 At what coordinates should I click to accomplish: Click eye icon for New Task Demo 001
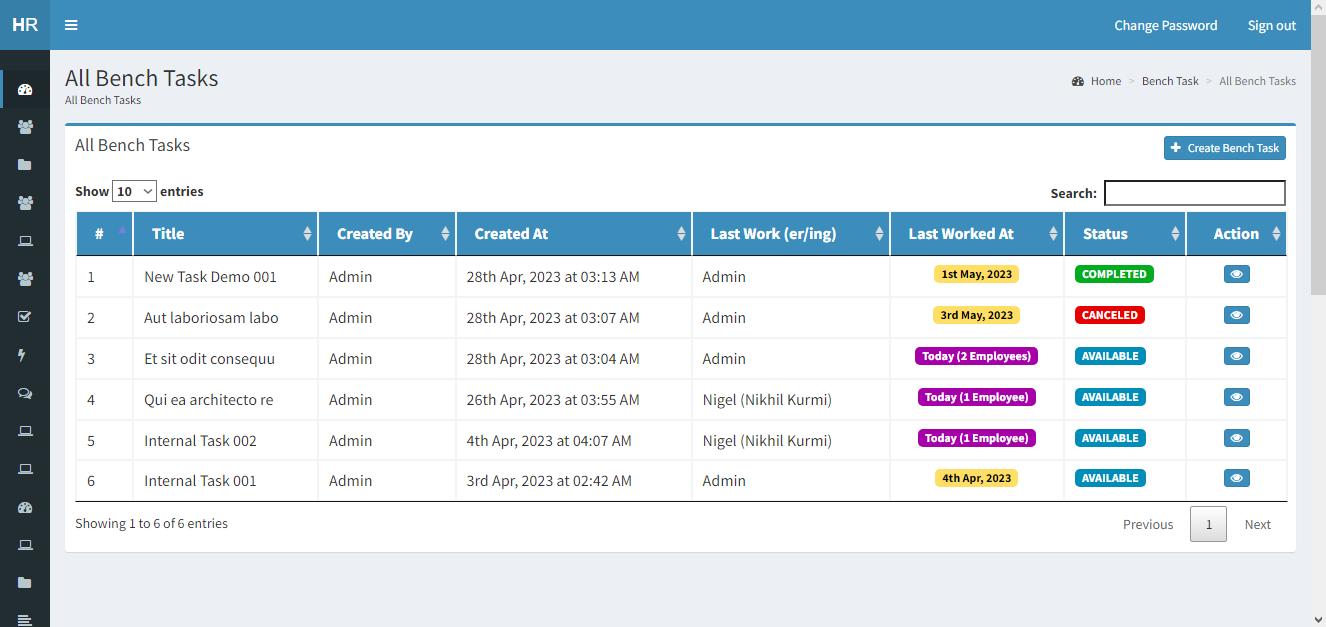click(x=1236, y=275)
